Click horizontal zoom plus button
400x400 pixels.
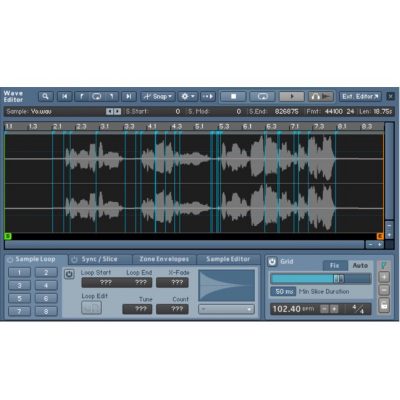(379, 245)
